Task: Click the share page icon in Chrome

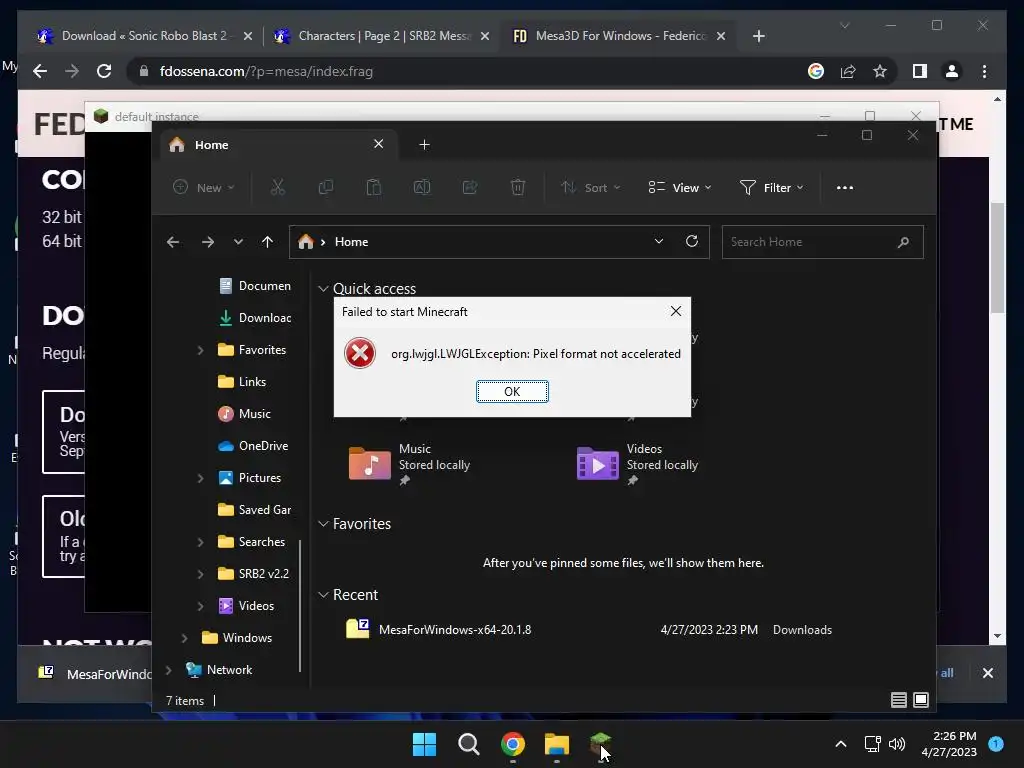Action: point(848,71)
